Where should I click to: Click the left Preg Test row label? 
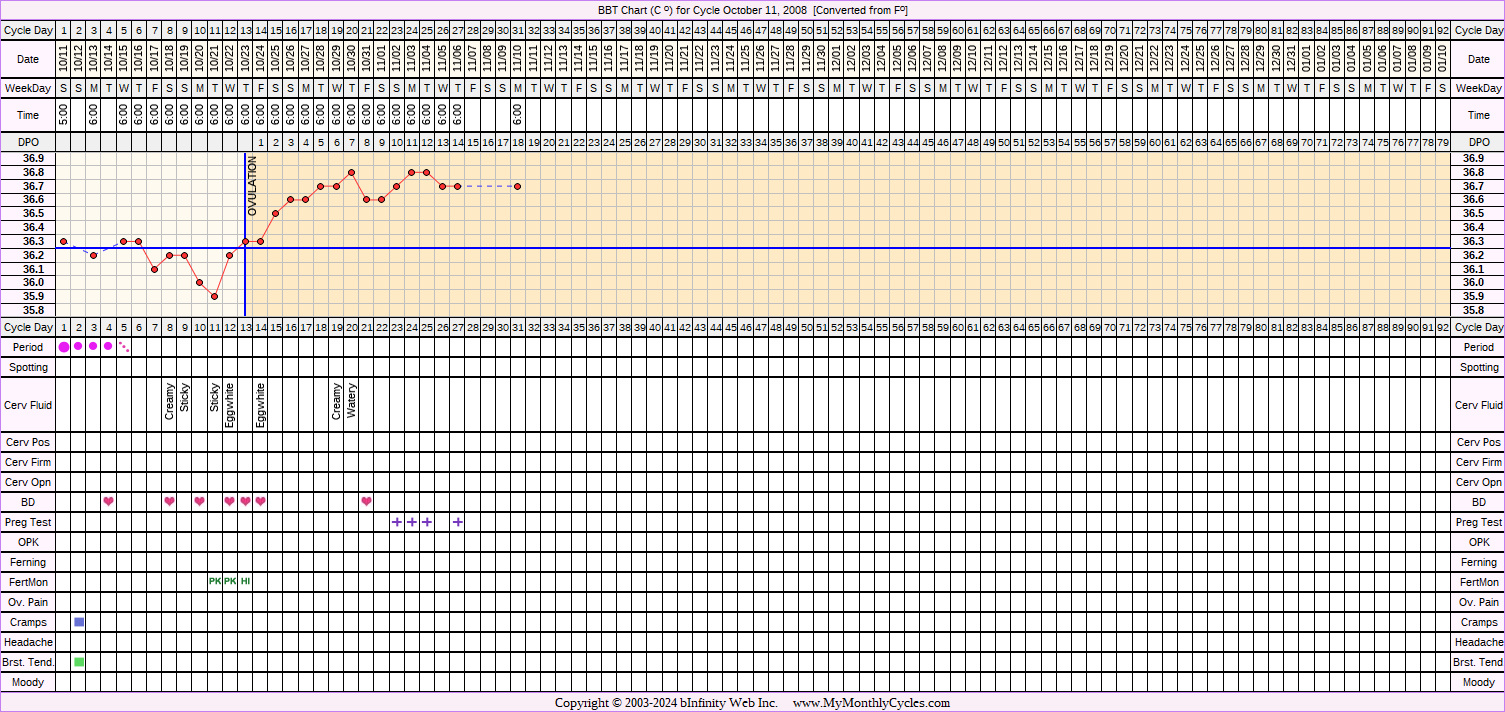tap(28, 522)
